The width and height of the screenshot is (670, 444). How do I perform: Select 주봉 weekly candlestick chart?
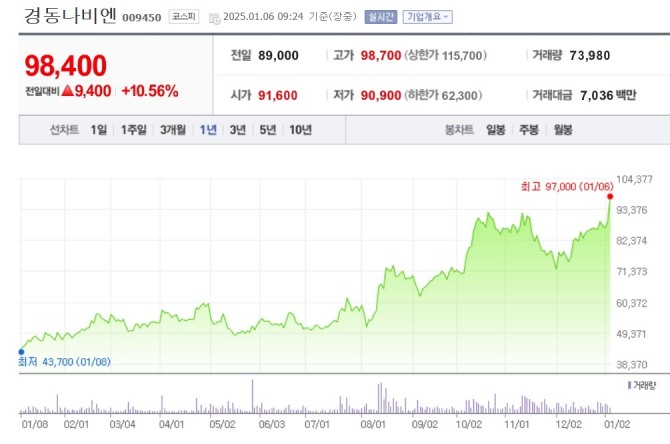528,129
